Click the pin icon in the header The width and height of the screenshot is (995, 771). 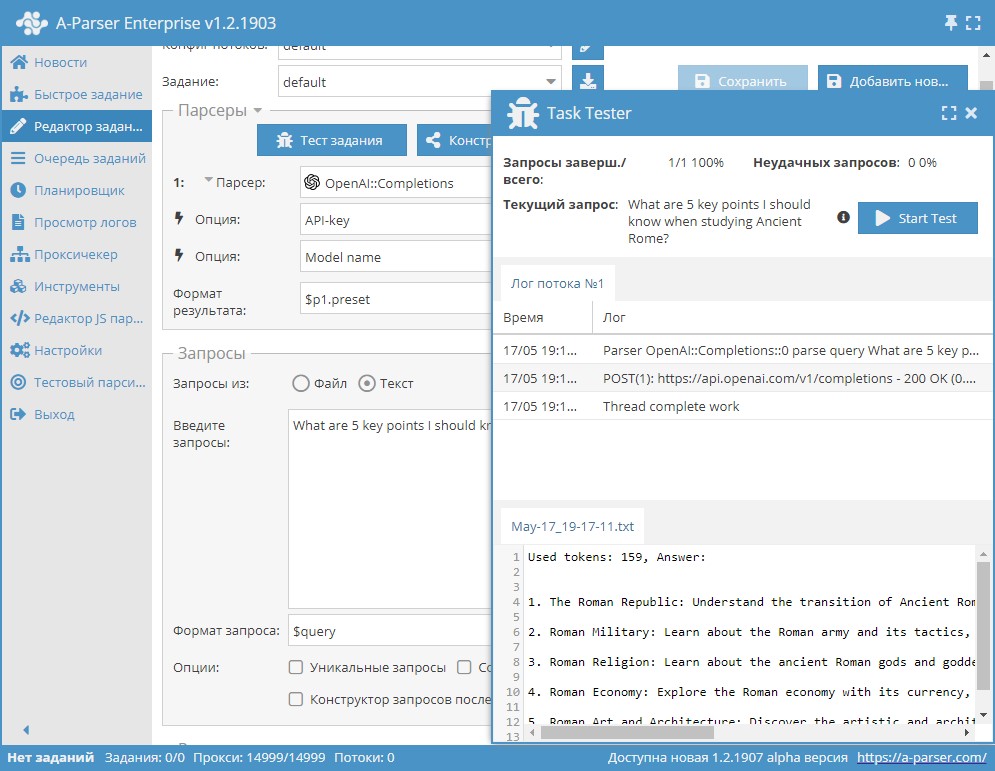pyautogui.click(x=951, y=23)
